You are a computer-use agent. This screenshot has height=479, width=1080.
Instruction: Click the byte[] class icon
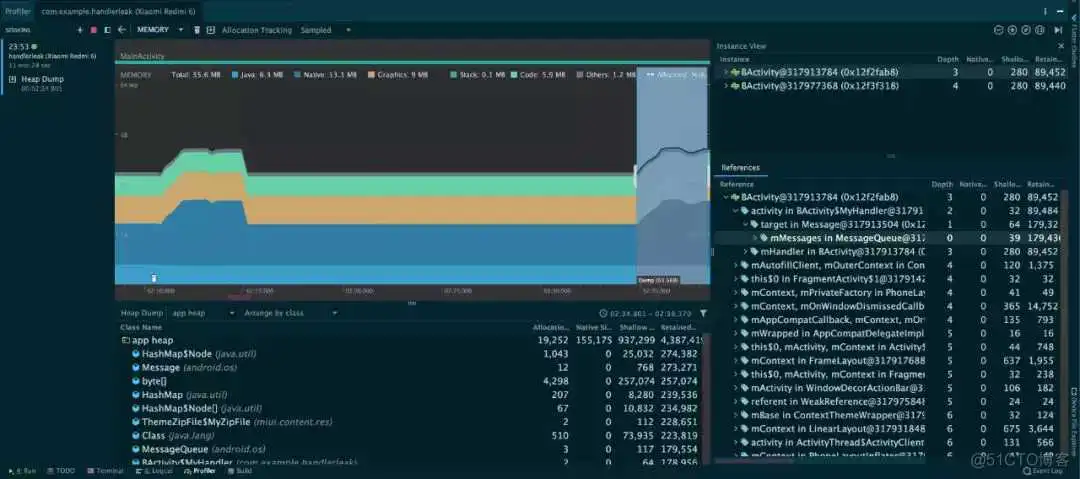pyautogui.click(x=136, y=381)
